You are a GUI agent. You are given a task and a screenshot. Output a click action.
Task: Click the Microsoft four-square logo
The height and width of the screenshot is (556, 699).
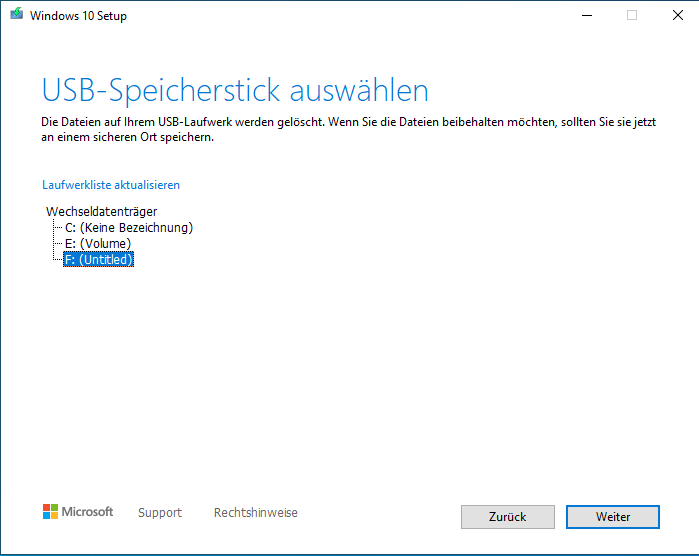pyautogui.click(x=50, y=512)
